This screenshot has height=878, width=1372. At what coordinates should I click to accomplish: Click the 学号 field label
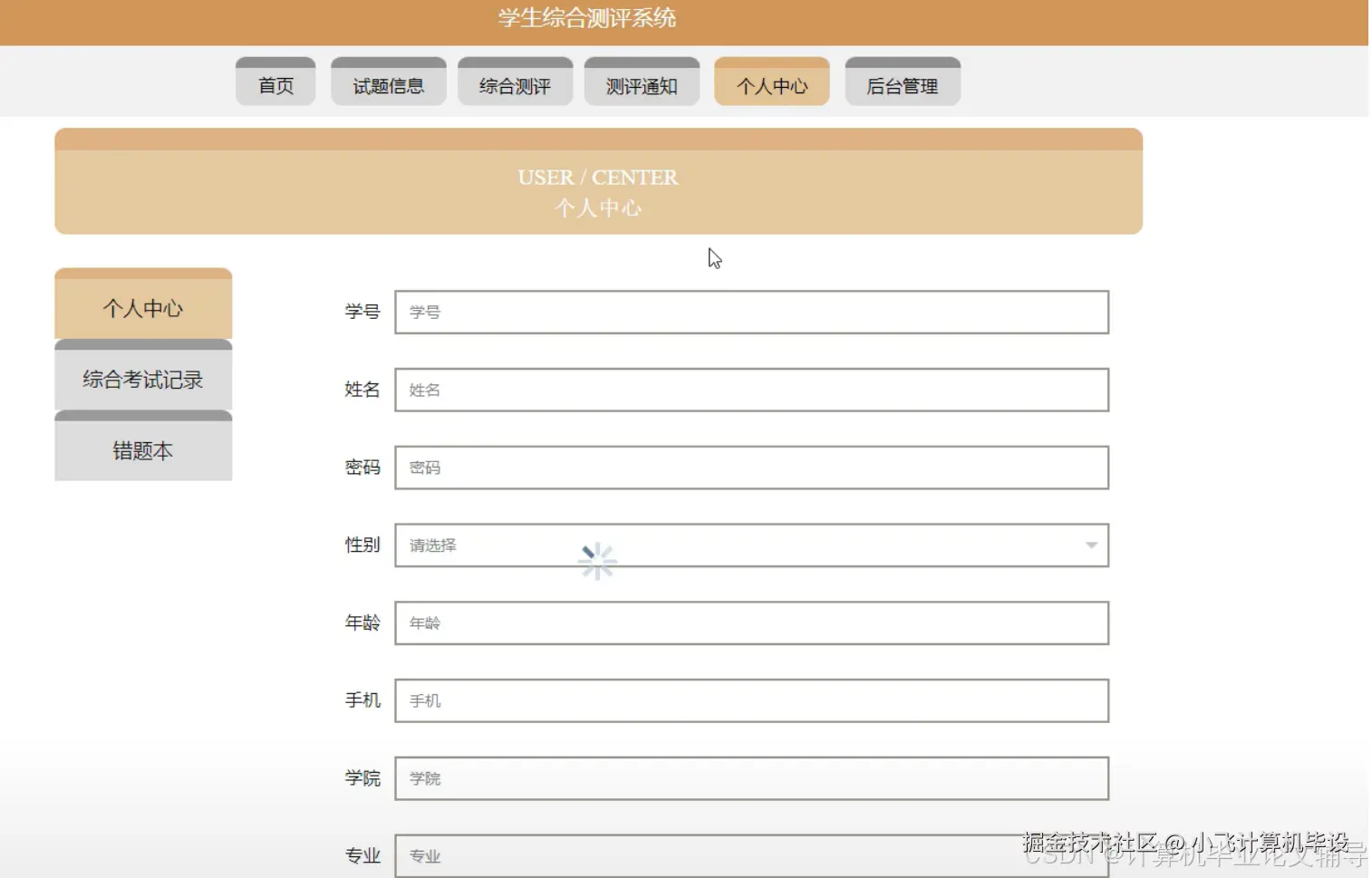[362, 312]
